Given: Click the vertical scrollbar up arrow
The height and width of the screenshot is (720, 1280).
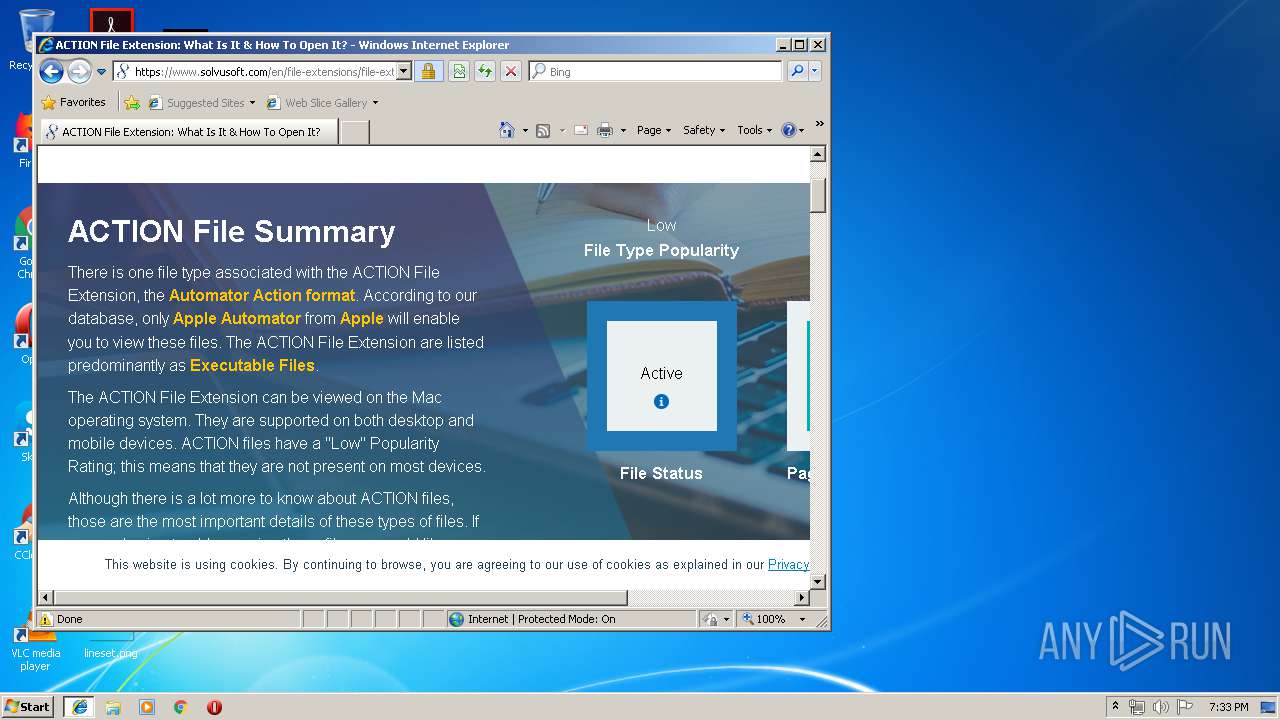Looking at the screenshot, I should coord(818,154).
